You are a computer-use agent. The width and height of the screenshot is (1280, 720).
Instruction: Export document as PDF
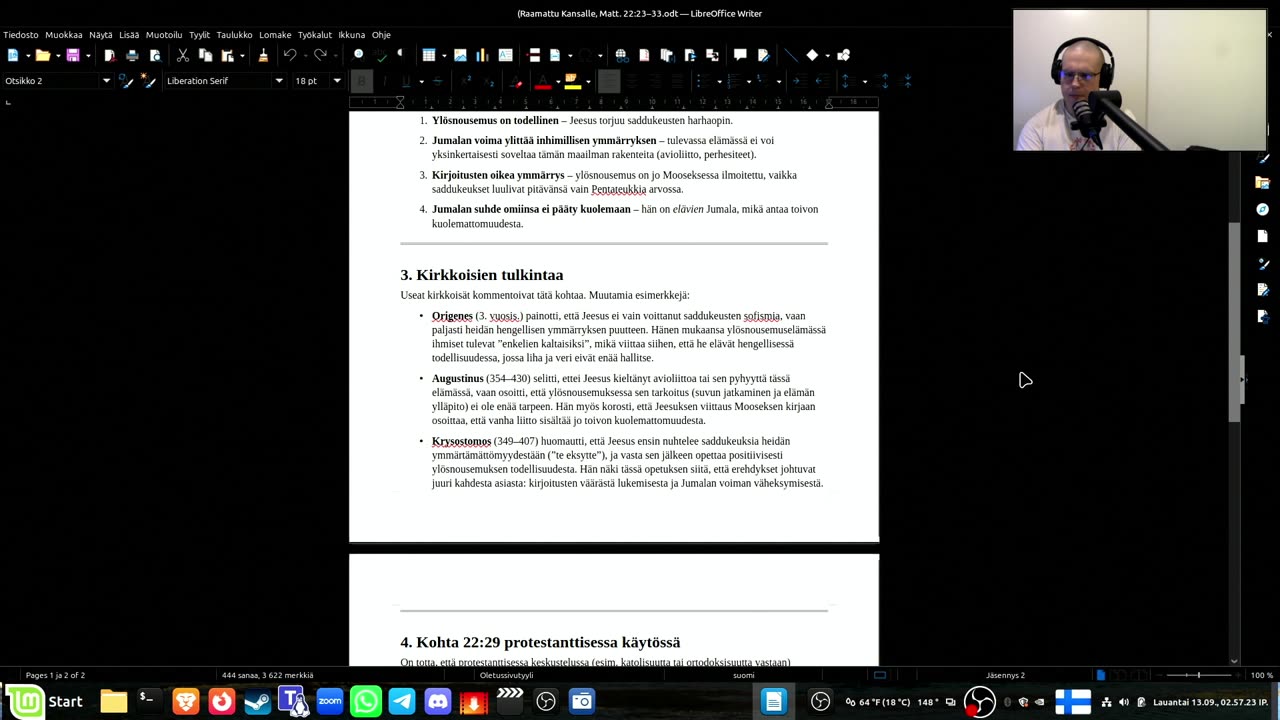(109, 55)
